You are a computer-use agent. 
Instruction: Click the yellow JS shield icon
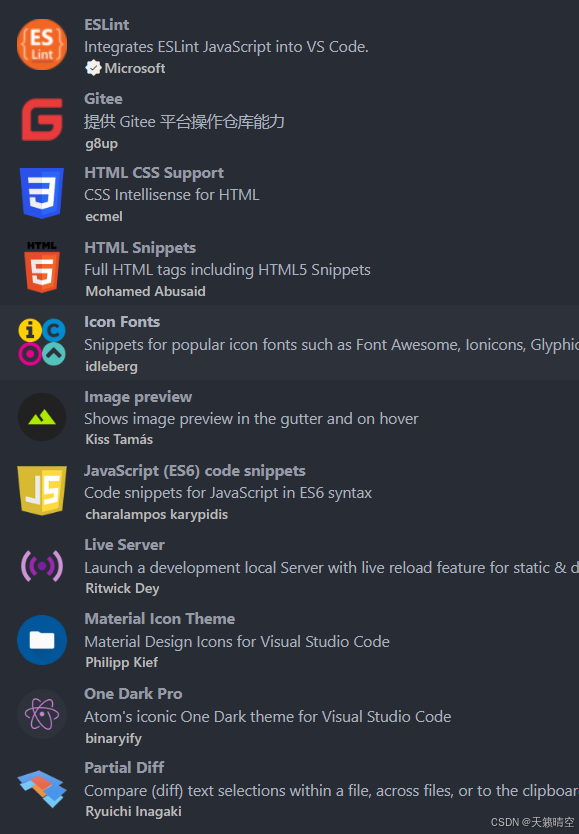[x=42, y=490]
